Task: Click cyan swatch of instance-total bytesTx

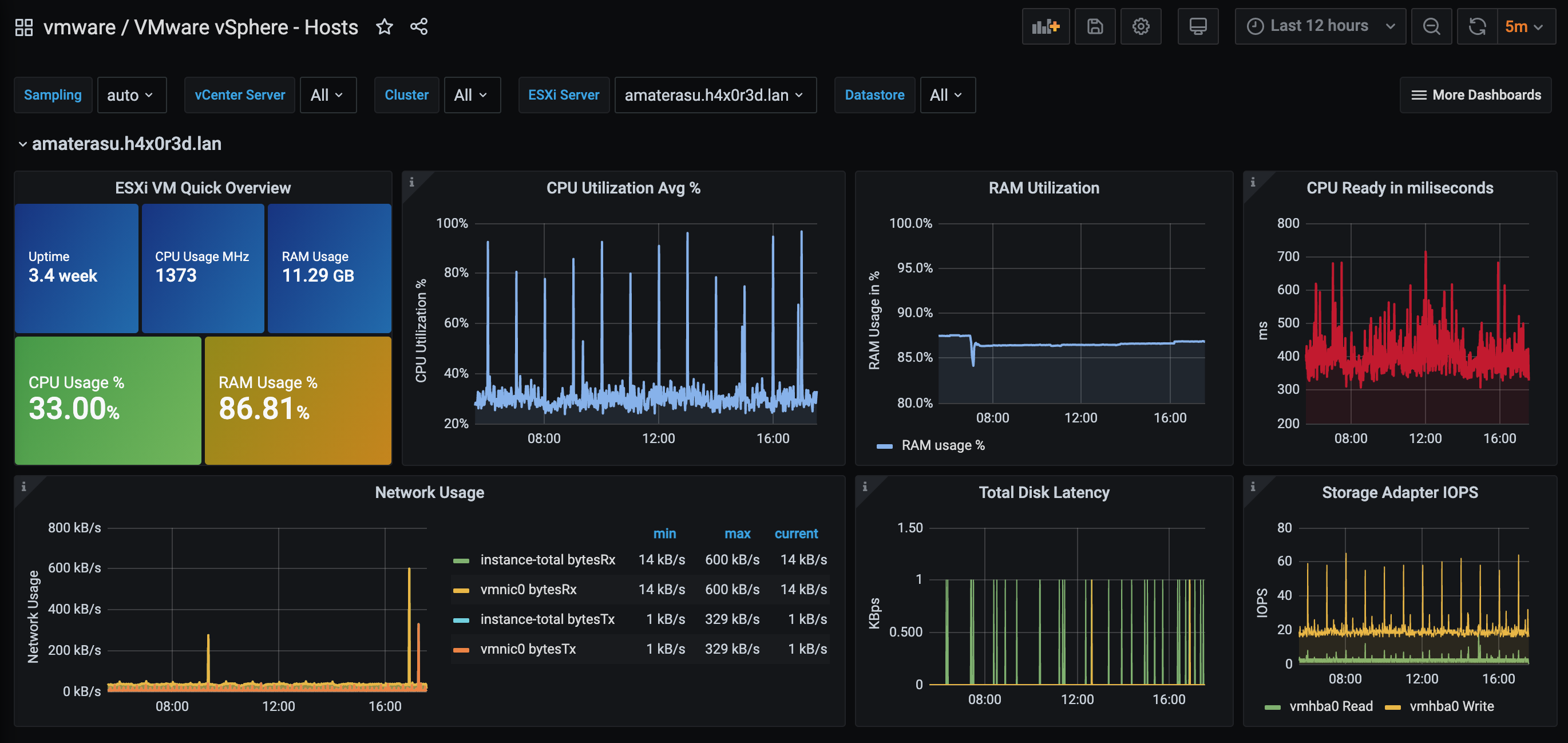Action: click(461, 620)
